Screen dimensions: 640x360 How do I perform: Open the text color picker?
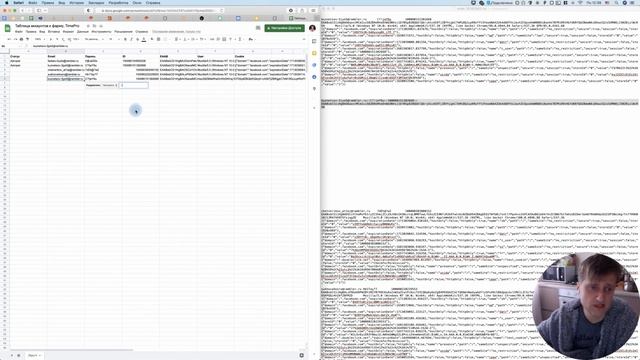click(x=144, y=39)
